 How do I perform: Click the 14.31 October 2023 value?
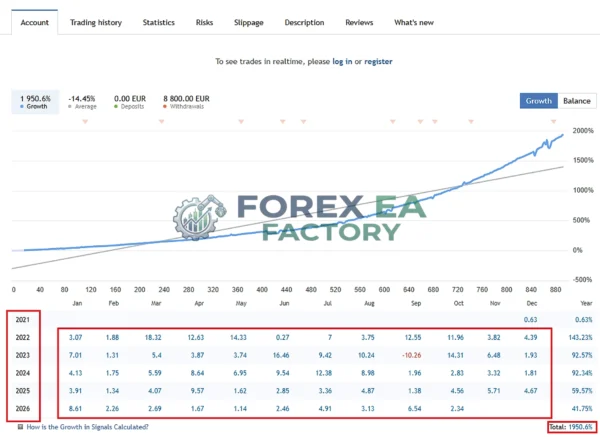coord(455,355)
